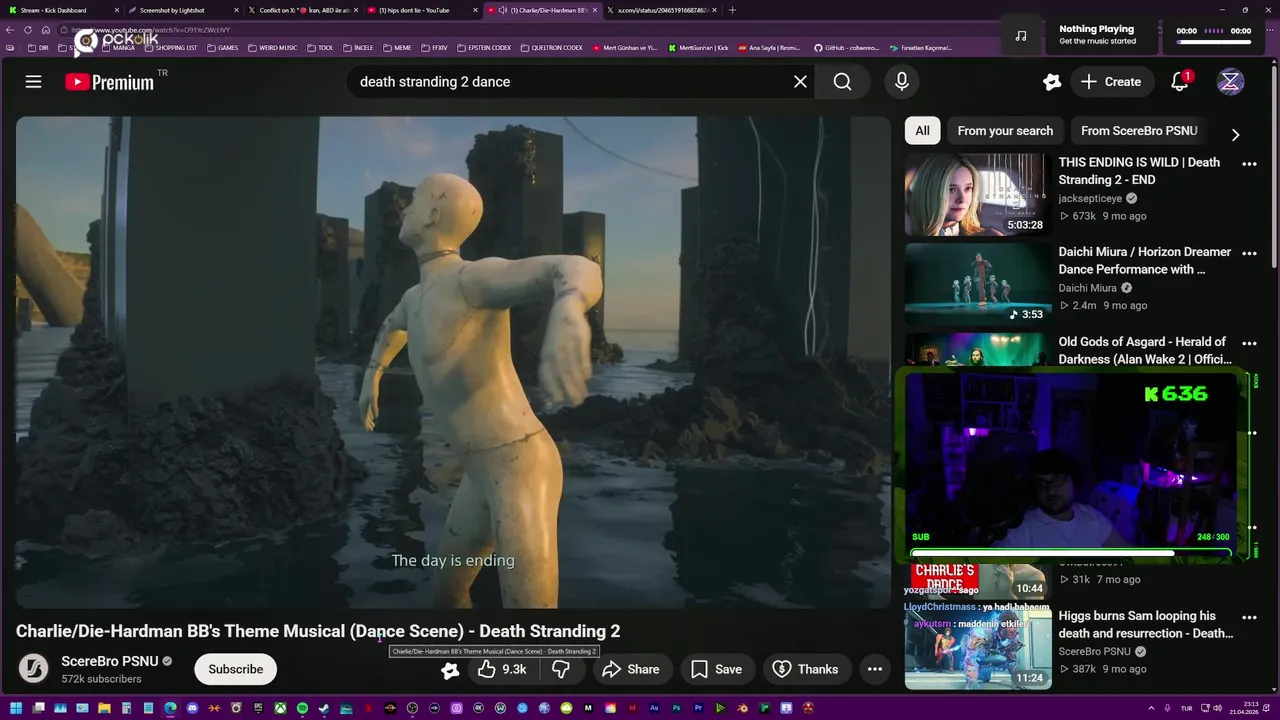The height and width of the screenshot is (720, 1280).
Task: Open the Higgs burns Sam video thumbnail
Action: point(976,649)
